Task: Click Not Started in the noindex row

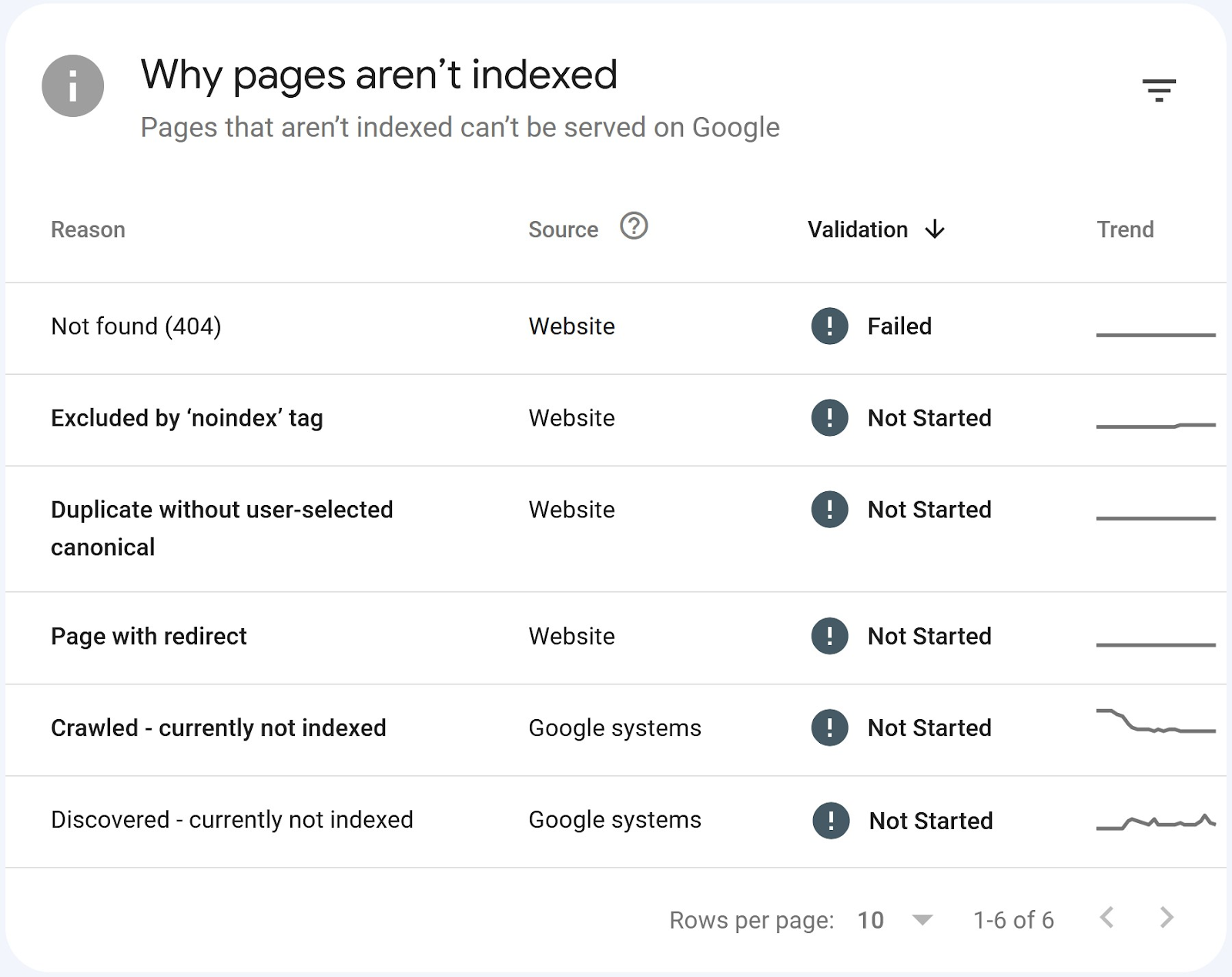Action: click(929, 418)
